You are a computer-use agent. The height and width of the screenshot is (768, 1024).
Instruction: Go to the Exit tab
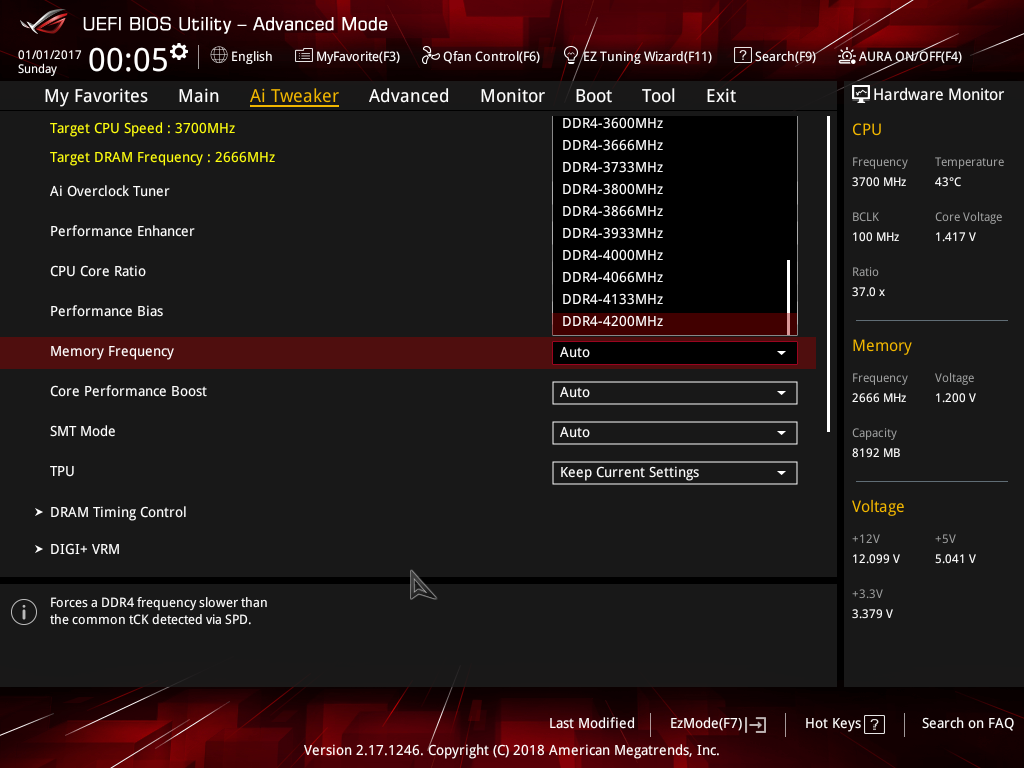click(x=721, y=96)
